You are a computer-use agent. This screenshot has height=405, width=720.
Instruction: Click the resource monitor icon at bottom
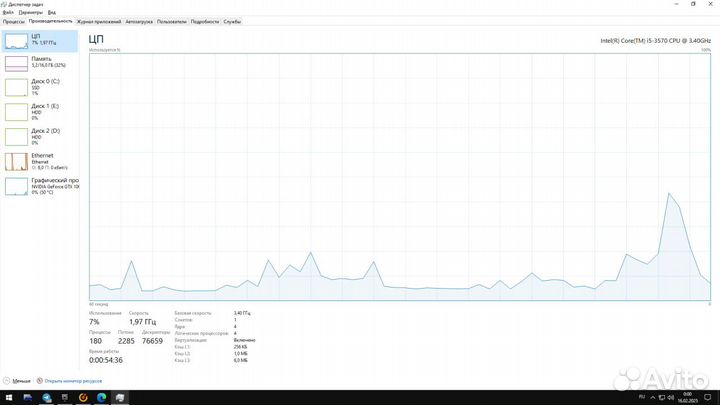click(38, 381)
